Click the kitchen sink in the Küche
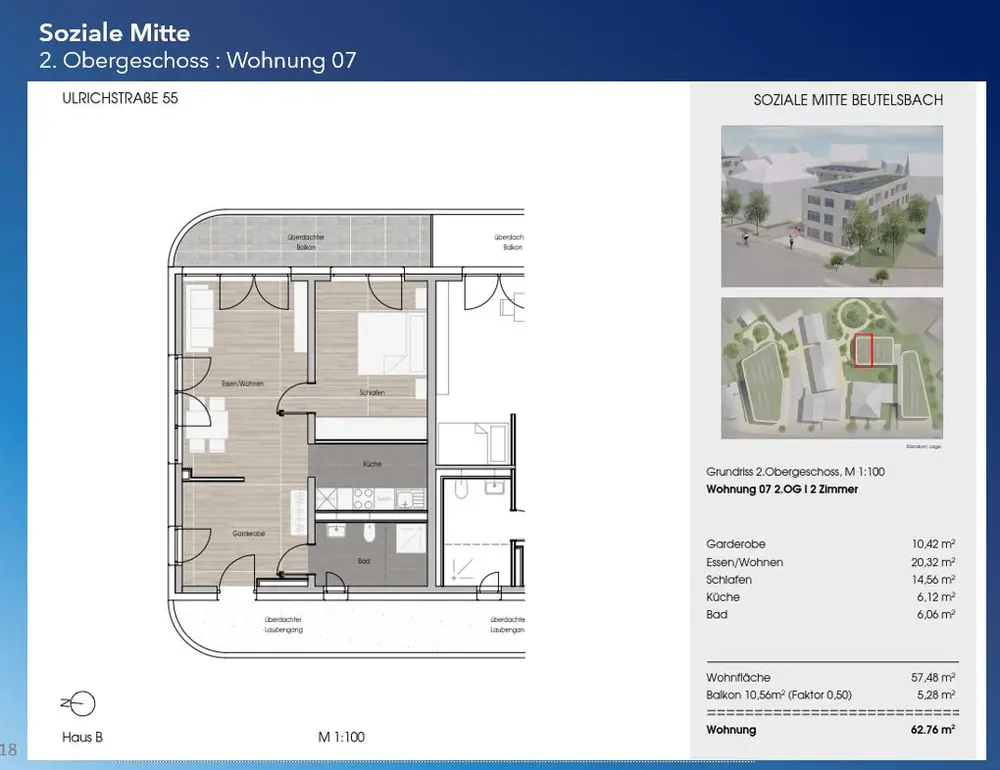Image resolution: width=1000 pixels, height=770 pixels. click(x=407, y=498)
